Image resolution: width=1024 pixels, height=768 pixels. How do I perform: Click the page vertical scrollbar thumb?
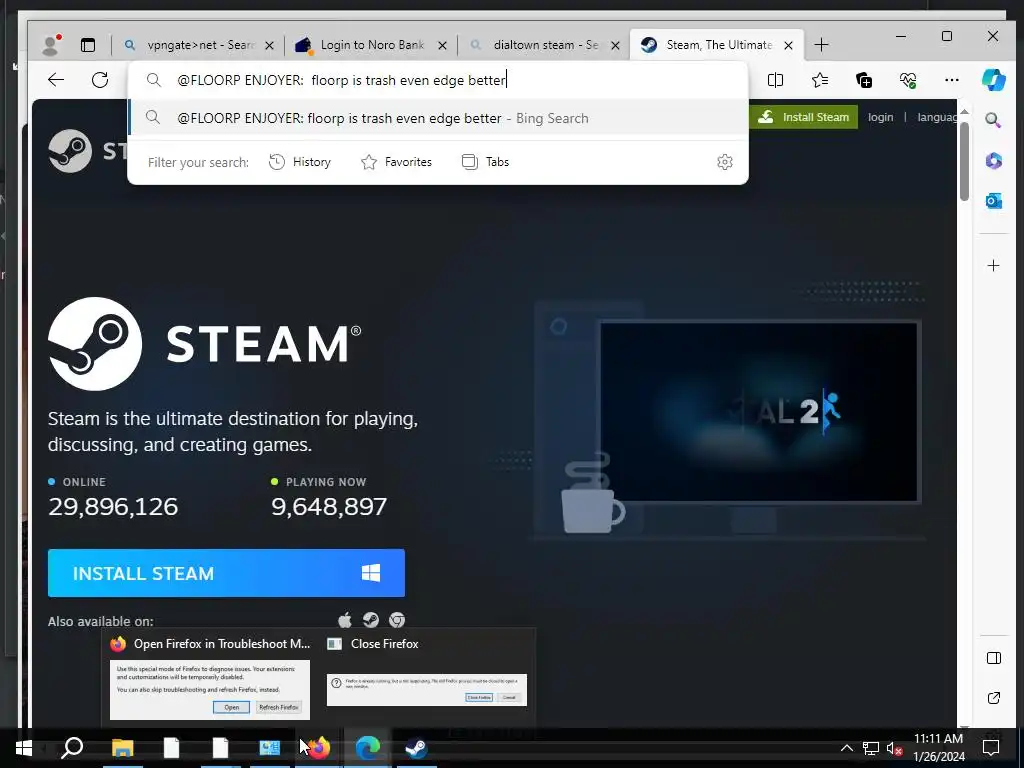click(x=964, y=161)
